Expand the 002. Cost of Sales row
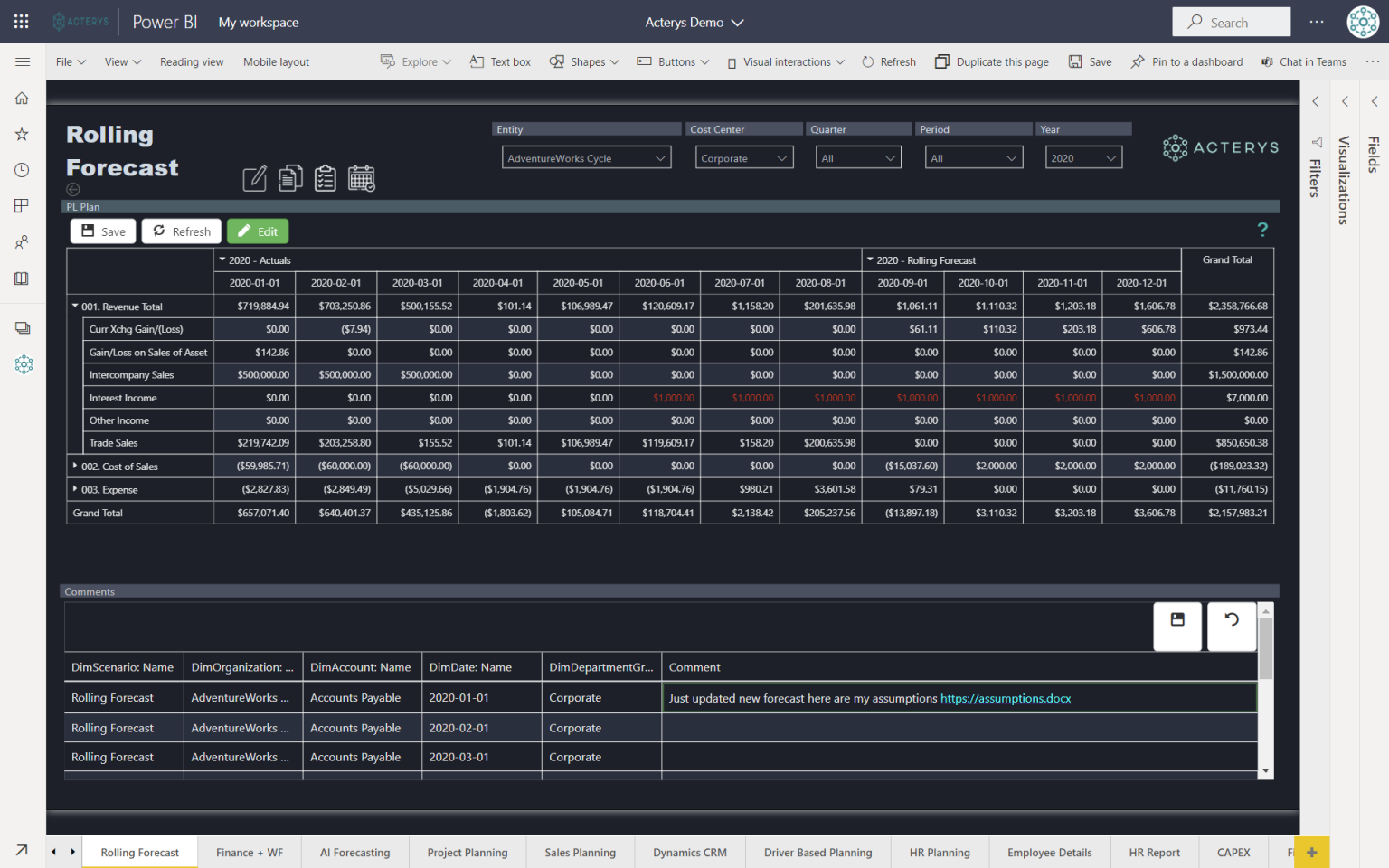This screenshot has height=868, width=1389. pos(75,466)
